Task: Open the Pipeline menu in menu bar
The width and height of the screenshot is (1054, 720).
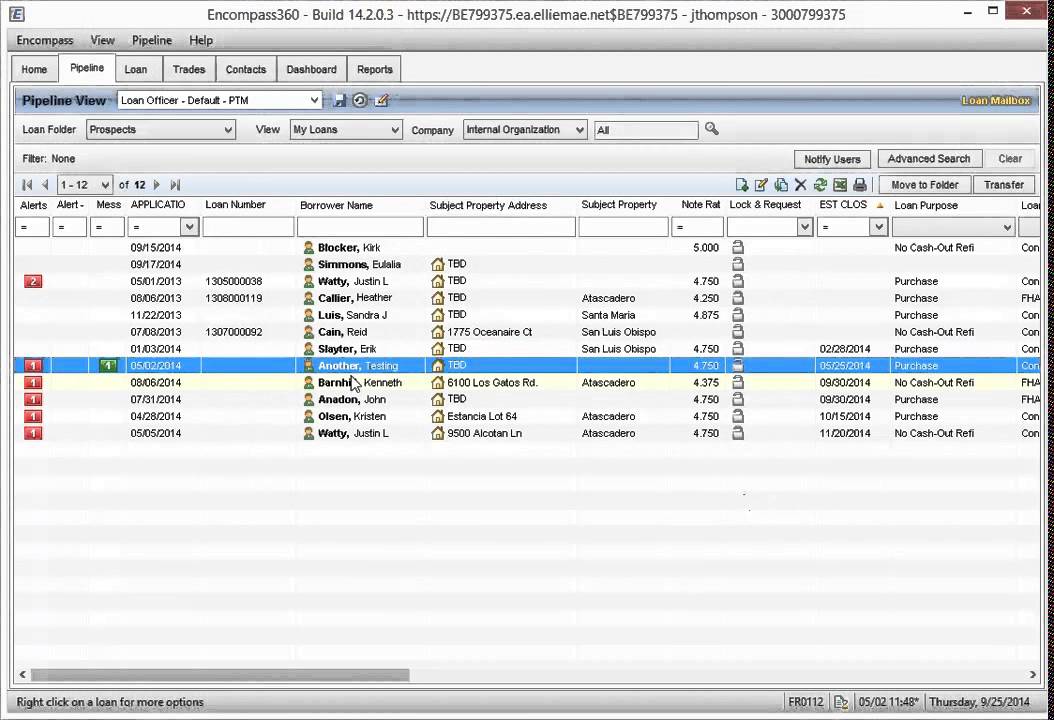Action: click(x=152, y=40)
